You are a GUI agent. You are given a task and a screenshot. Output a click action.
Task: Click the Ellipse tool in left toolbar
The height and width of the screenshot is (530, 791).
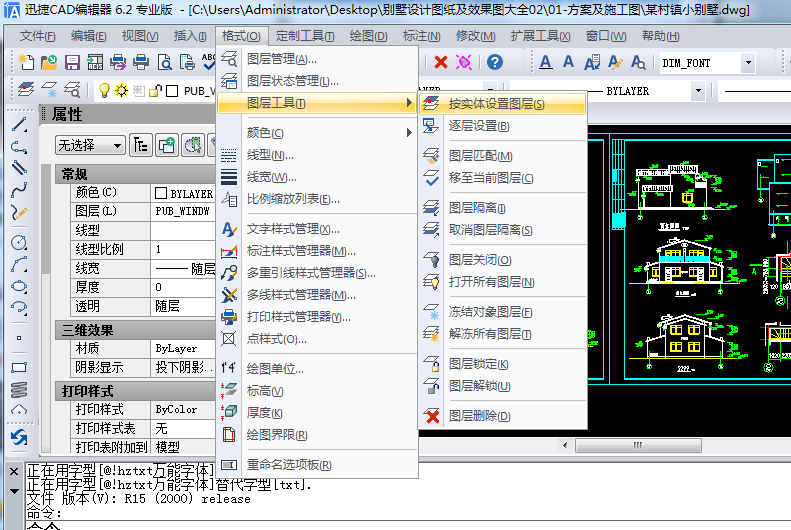pos(19,286)
